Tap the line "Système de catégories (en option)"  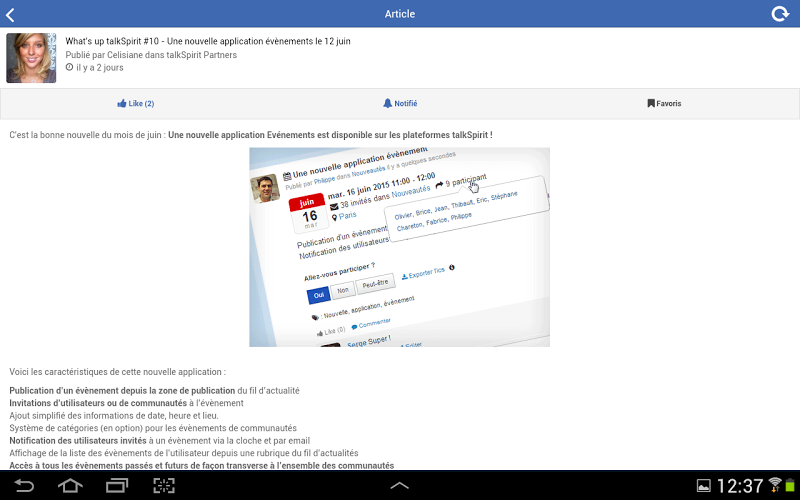pyautogui.click(x=153, y=428)
